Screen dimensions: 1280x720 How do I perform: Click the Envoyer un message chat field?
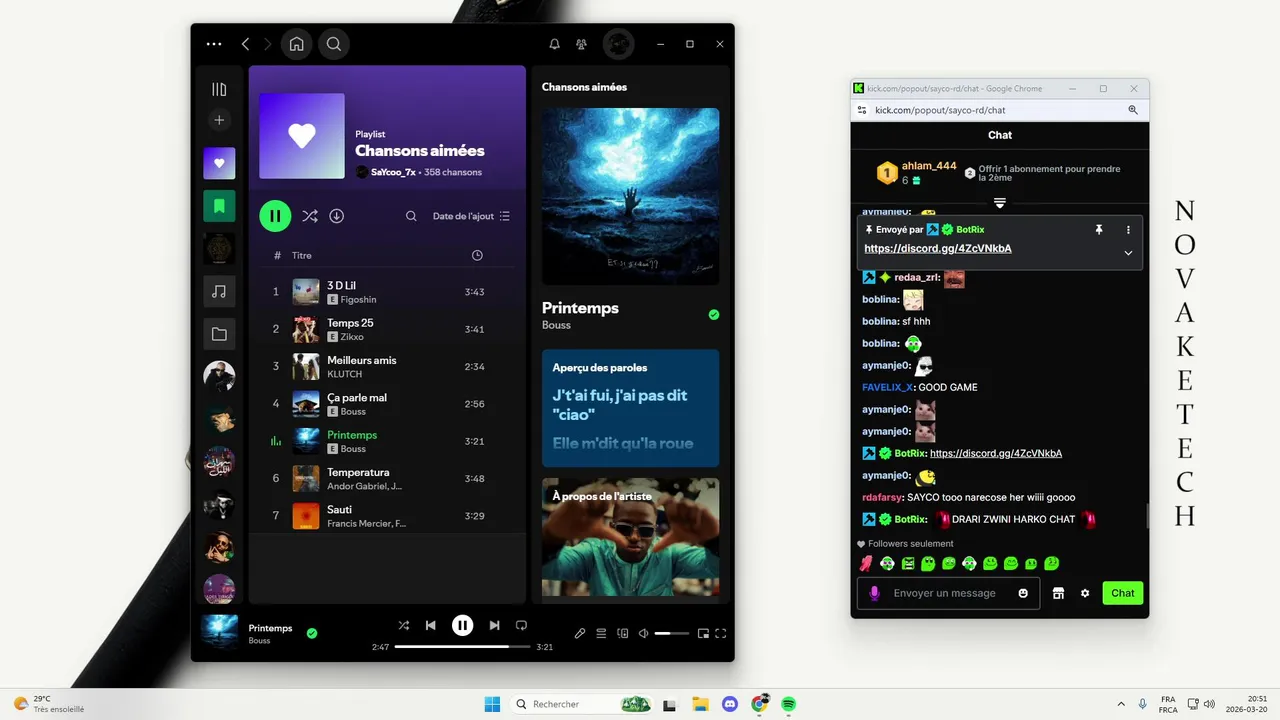tap(945, 593)
